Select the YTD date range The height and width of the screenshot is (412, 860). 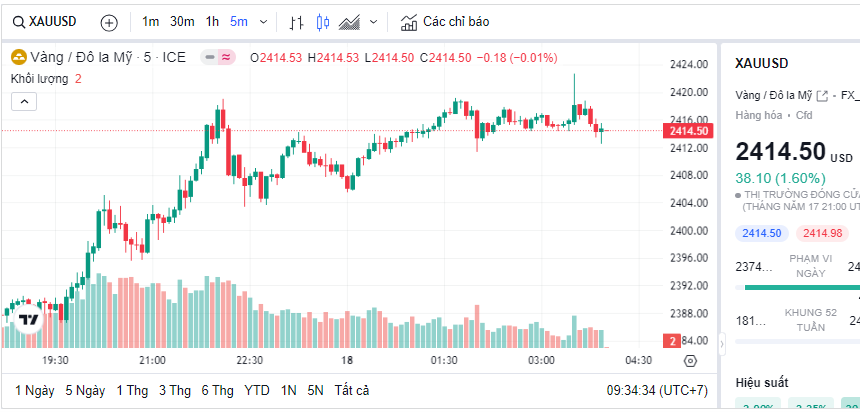click(257, 390)
